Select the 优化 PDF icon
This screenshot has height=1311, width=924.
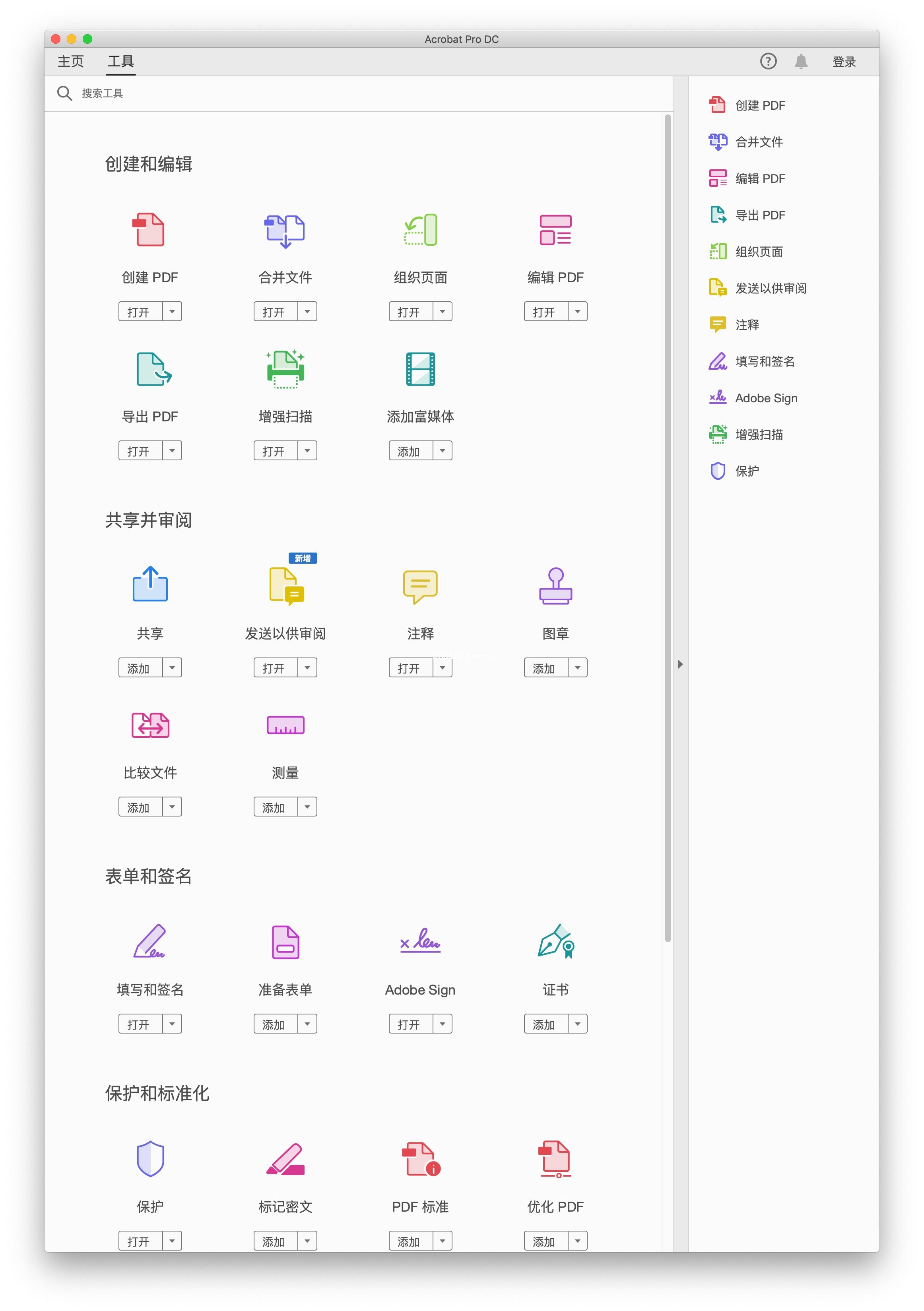(555, 1159)
